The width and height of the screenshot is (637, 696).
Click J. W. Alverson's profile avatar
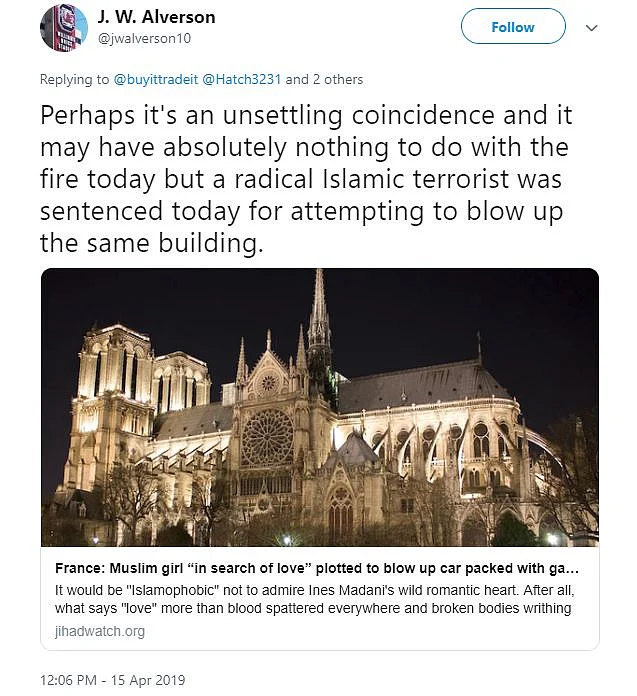click(x=64, y=27)
